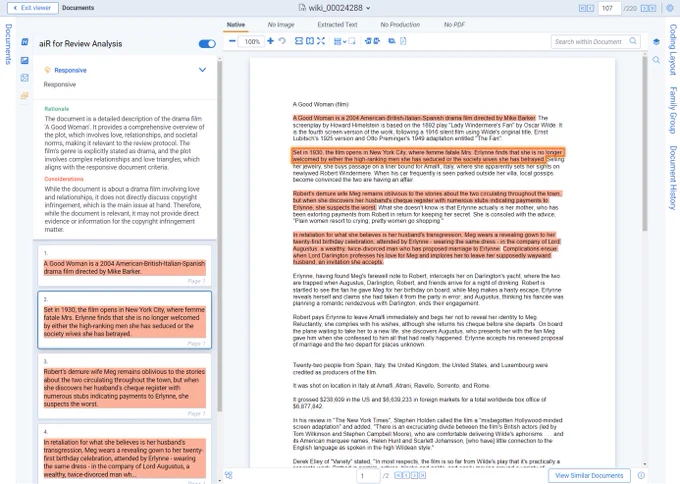Switch to Native viewer tab
Image resolution: width=680 pixels, height=484 pixels.
236,25
